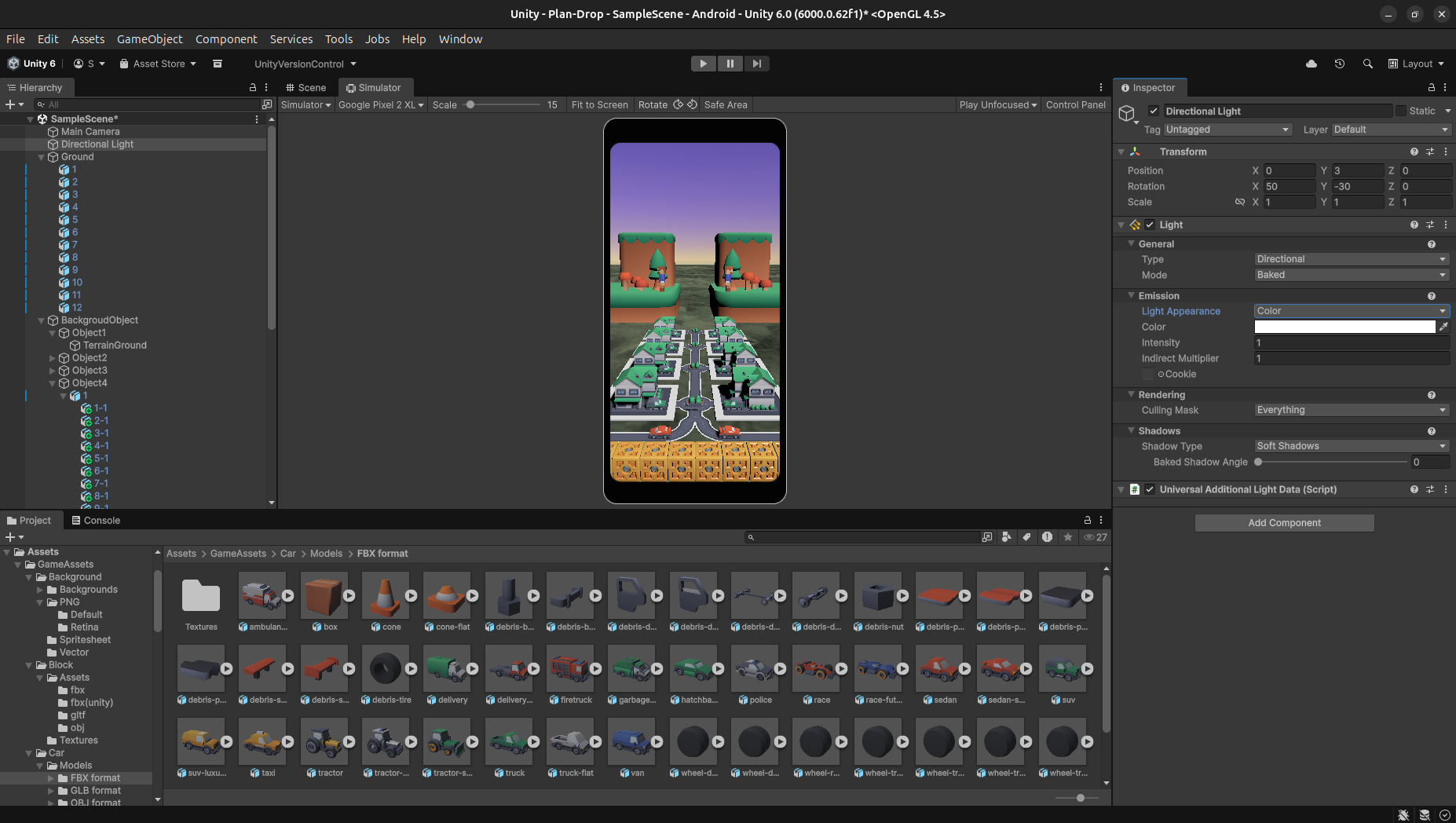
Task: Click the color eyedropper picker icon
Action: 1443,327
